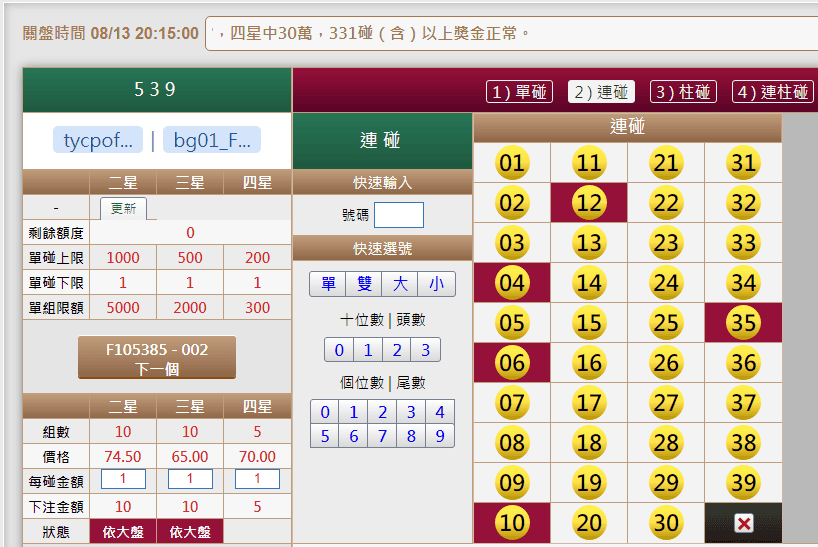This screenshot has width=818, height=547.
Task: Select ball number 30
Action: 666,522
